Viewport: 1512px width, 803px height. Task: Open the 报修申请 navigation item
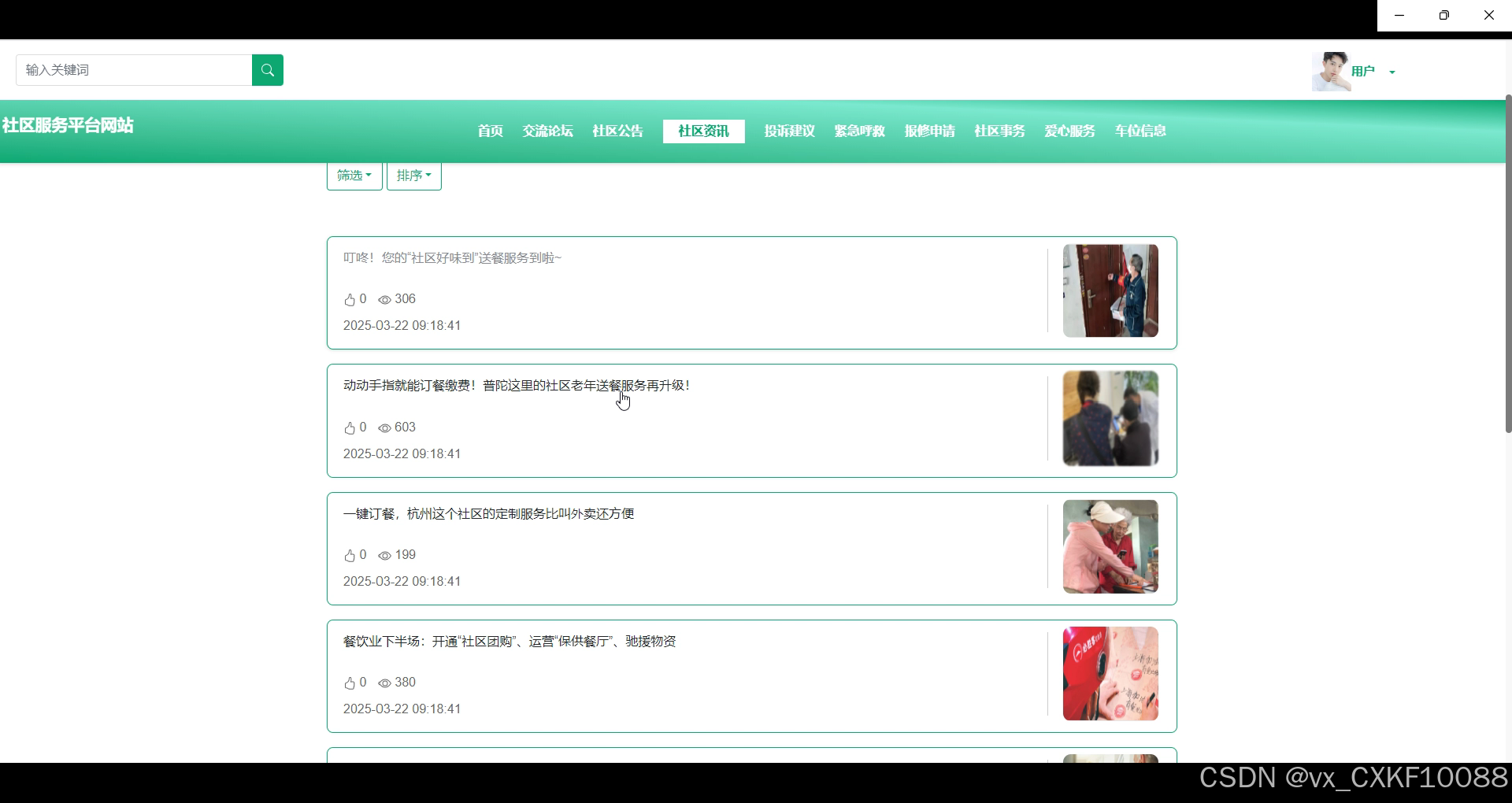point(930,131)
